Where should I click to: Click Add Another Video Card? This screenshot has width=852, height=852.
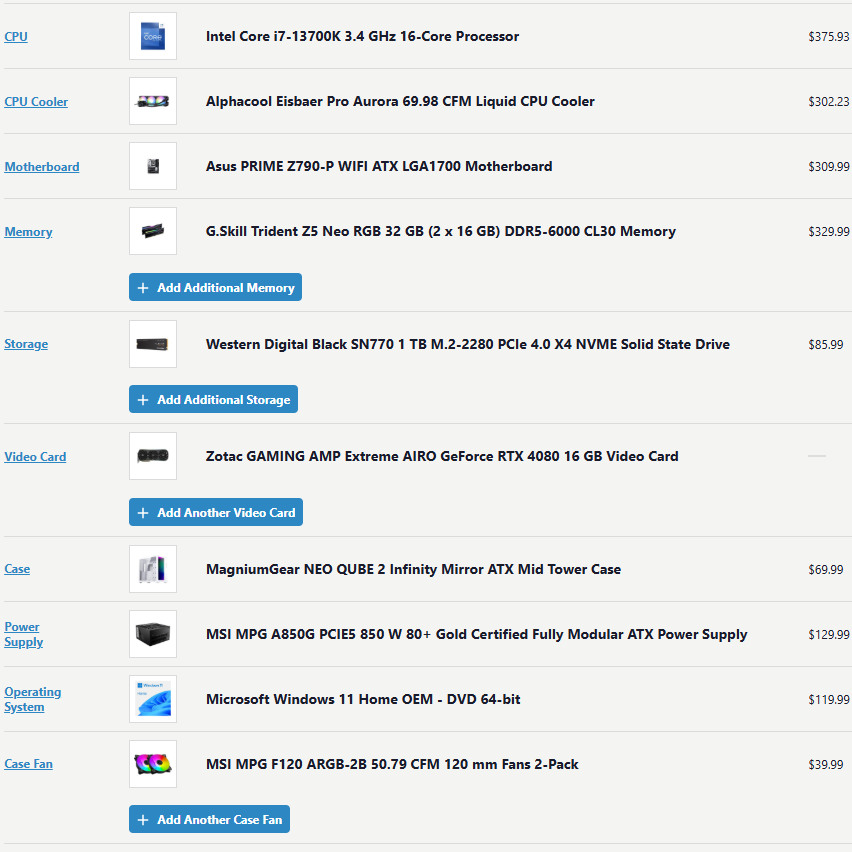click(x=215, y=512)
